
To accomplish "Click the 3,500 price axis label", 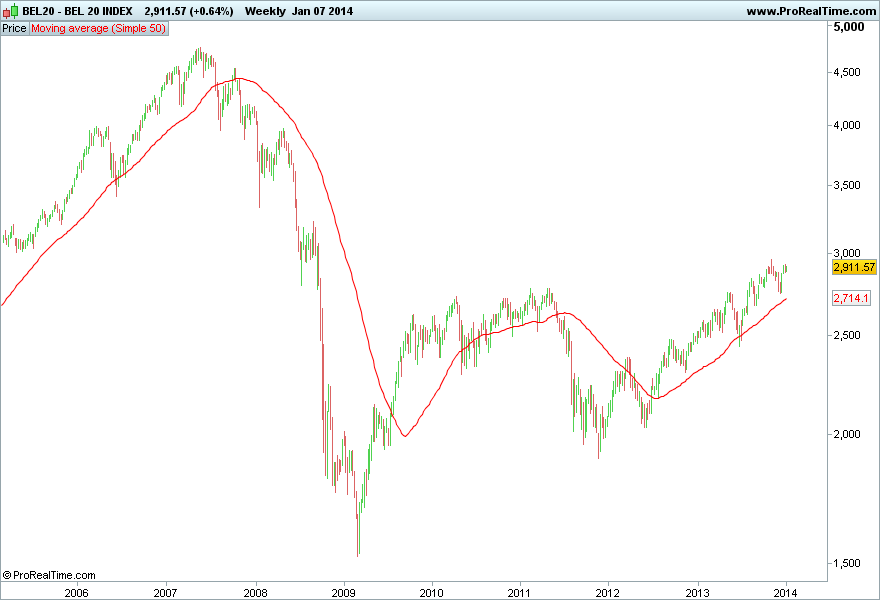I will [x=847, y=185].
